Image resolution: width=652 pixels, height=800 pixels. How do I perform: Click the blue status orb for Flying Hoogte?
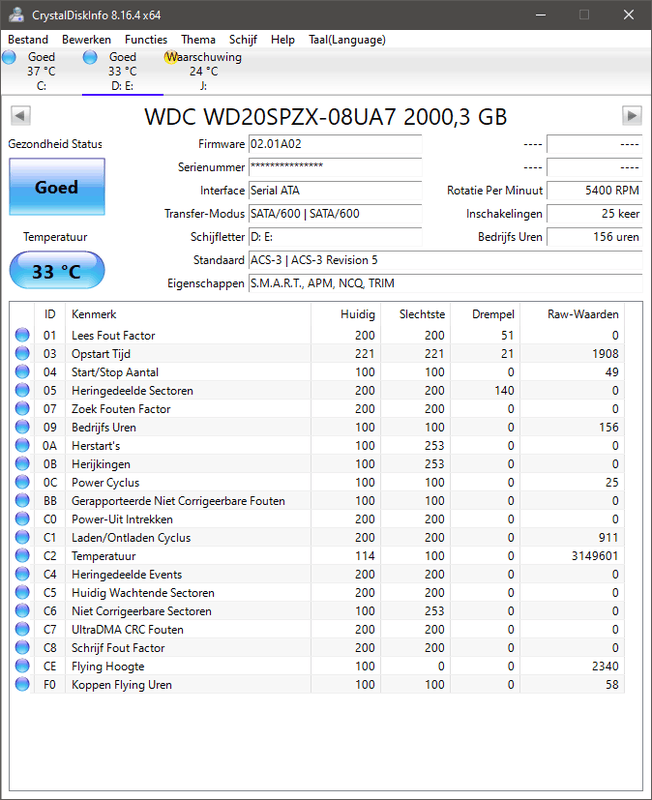tap(22, 666)
